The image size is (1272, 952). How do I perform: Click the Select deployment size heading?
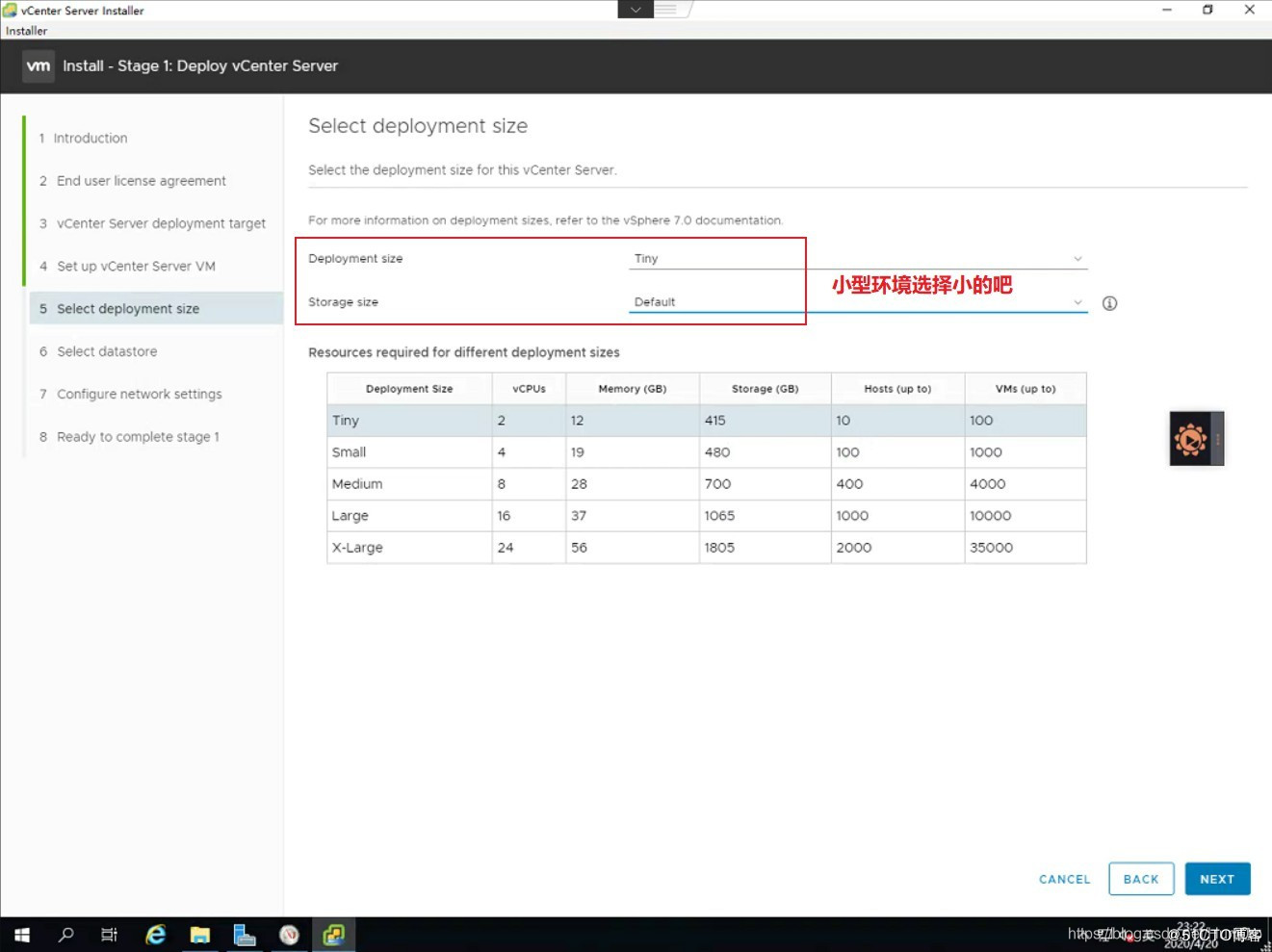(x=418, y=126)
